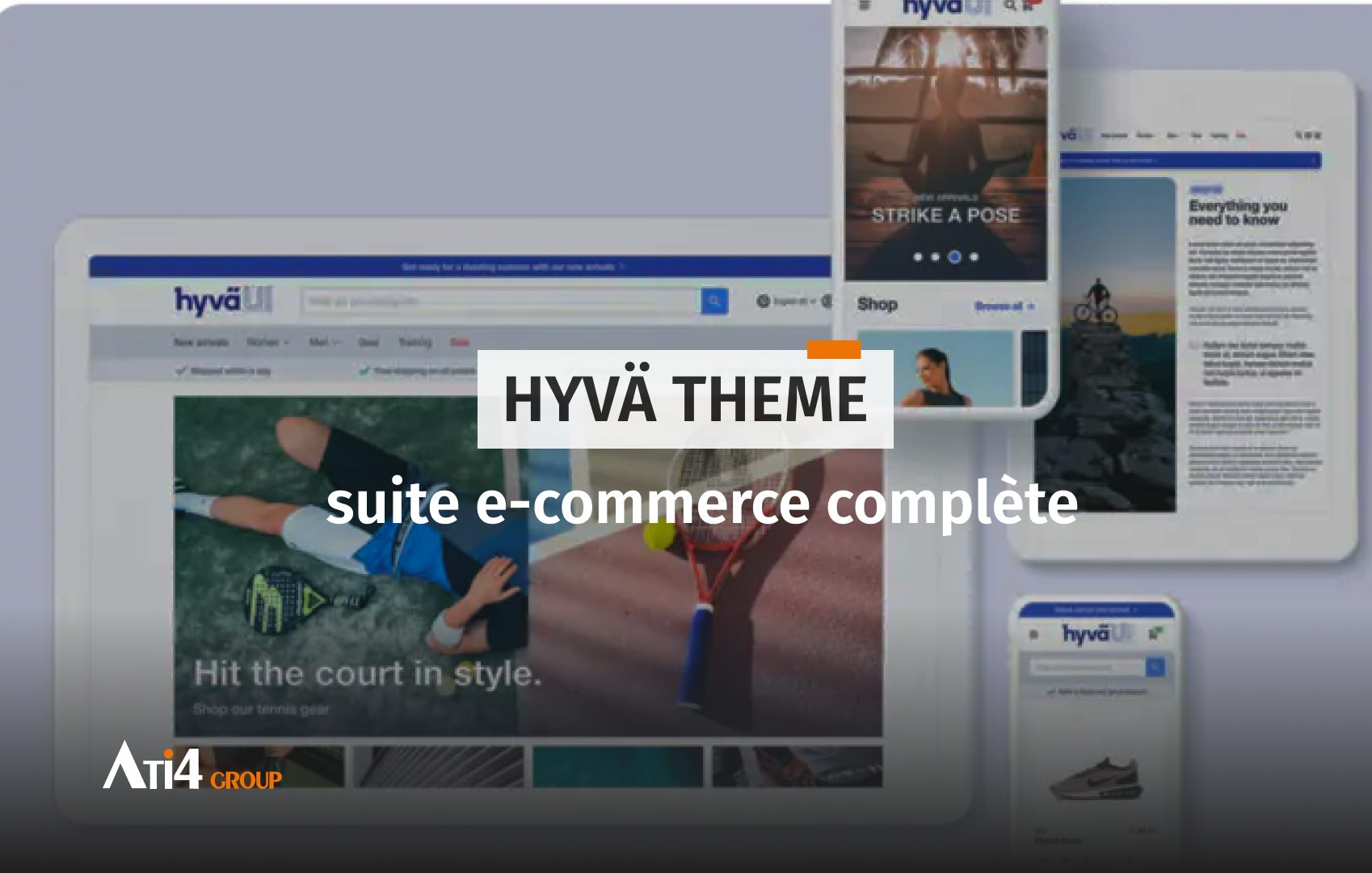Click the hyvä logo in top phone mockup
1372x873 pixels.
pos(947,7)
